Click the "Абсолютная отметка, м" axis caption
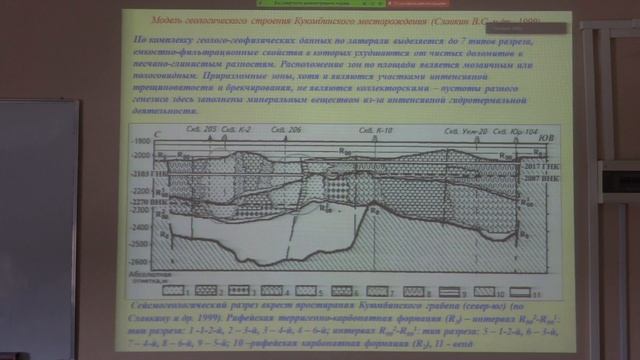Screen dimensions: 640x360 [149, 278]
